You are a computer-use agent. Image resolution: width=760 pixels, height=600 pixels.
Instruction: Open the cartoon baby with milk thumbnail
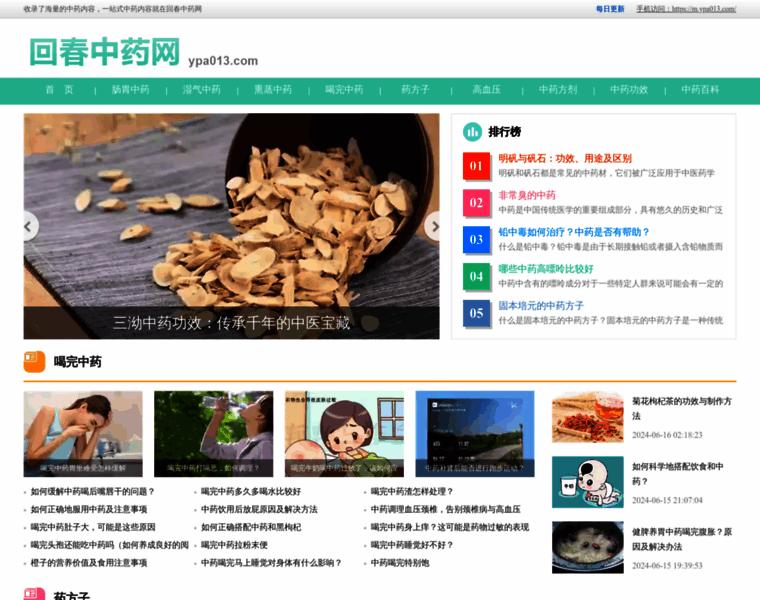(587, 482)
